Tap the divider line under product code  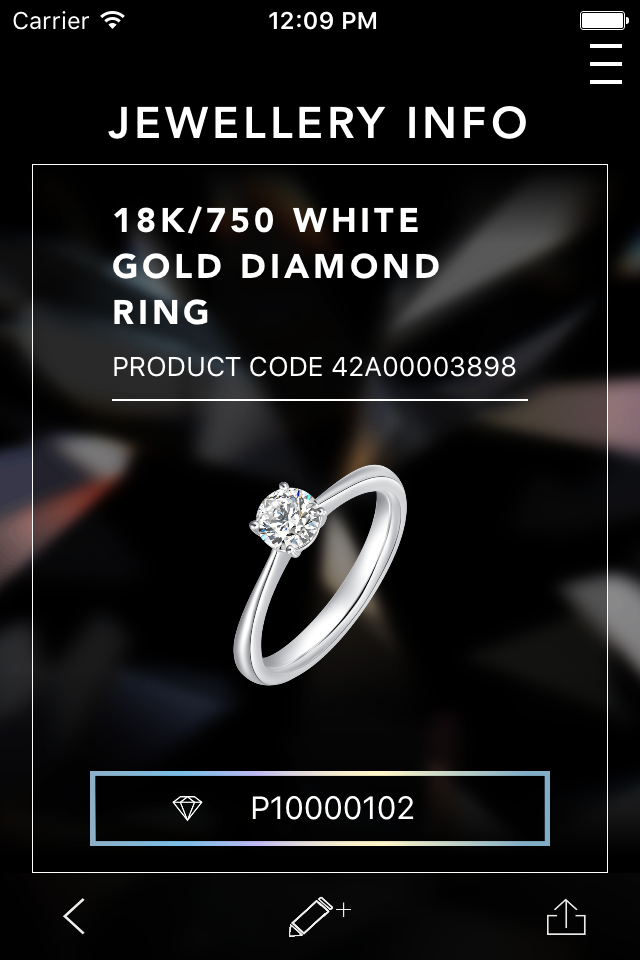click(x=320, y=400)
